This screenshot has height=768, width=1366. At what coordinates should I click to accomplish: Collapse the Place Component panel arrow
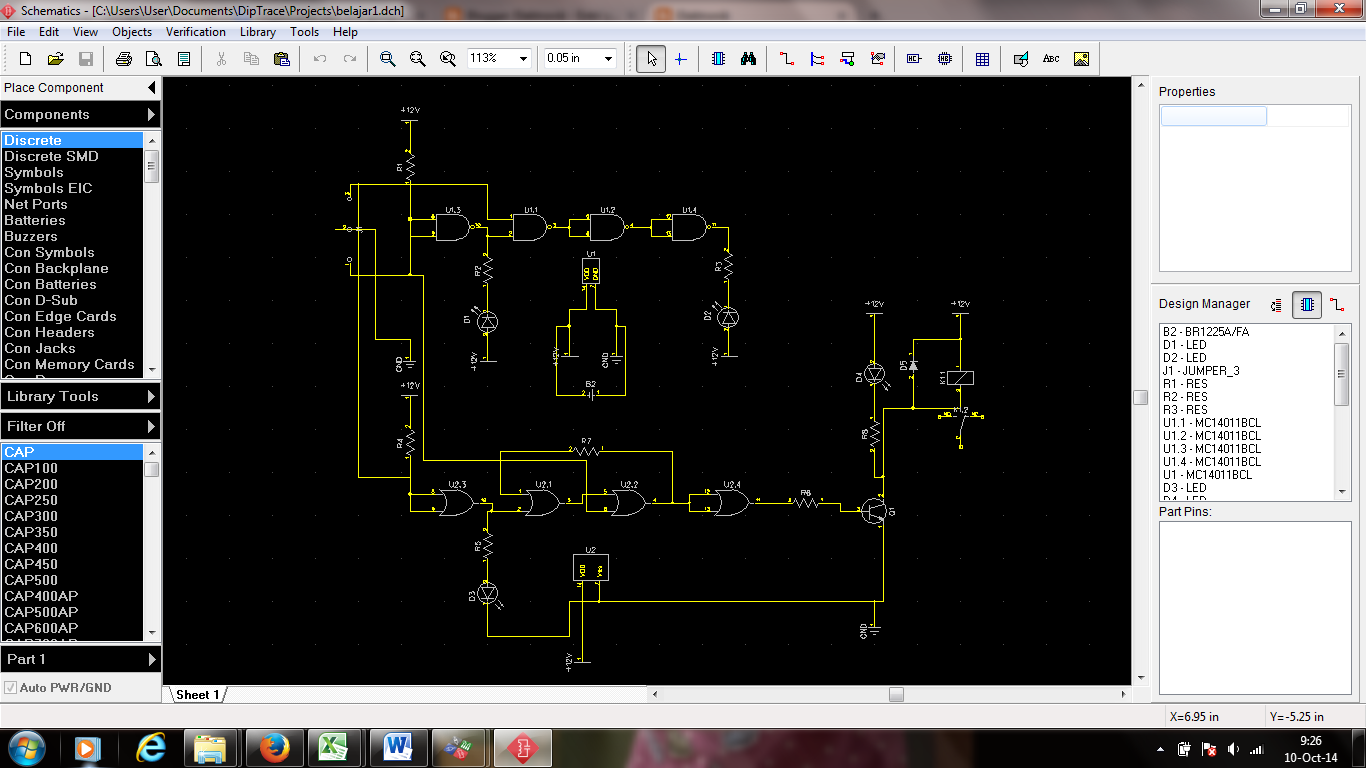pos(151,87)
